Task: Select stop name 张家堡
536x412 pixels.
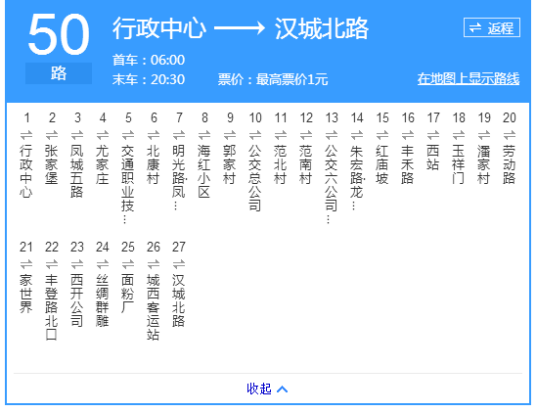Action: (x=52, y=164)
